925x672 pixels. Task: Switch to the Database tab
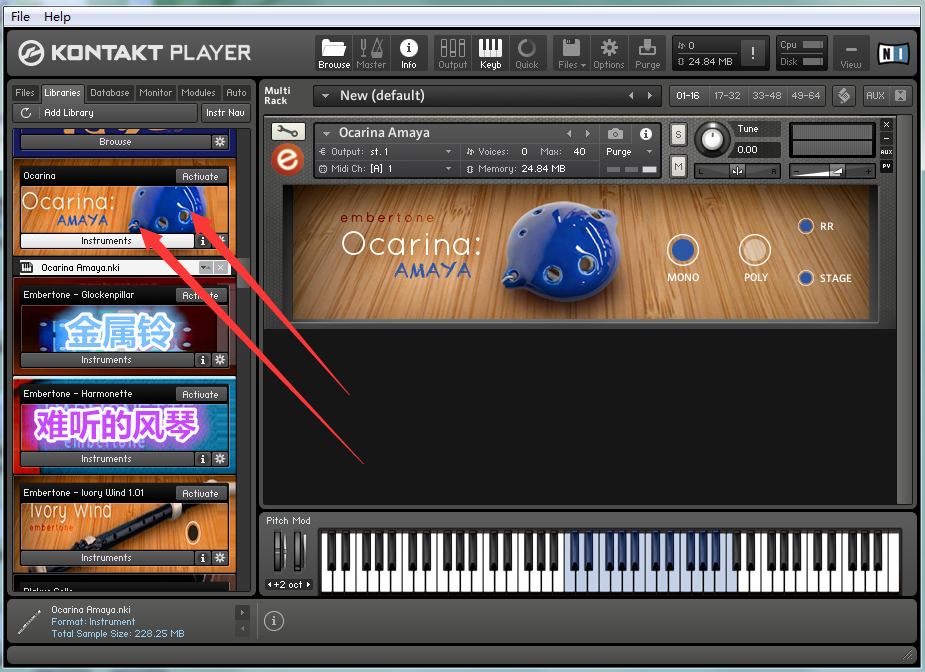[x=110, y=93]
